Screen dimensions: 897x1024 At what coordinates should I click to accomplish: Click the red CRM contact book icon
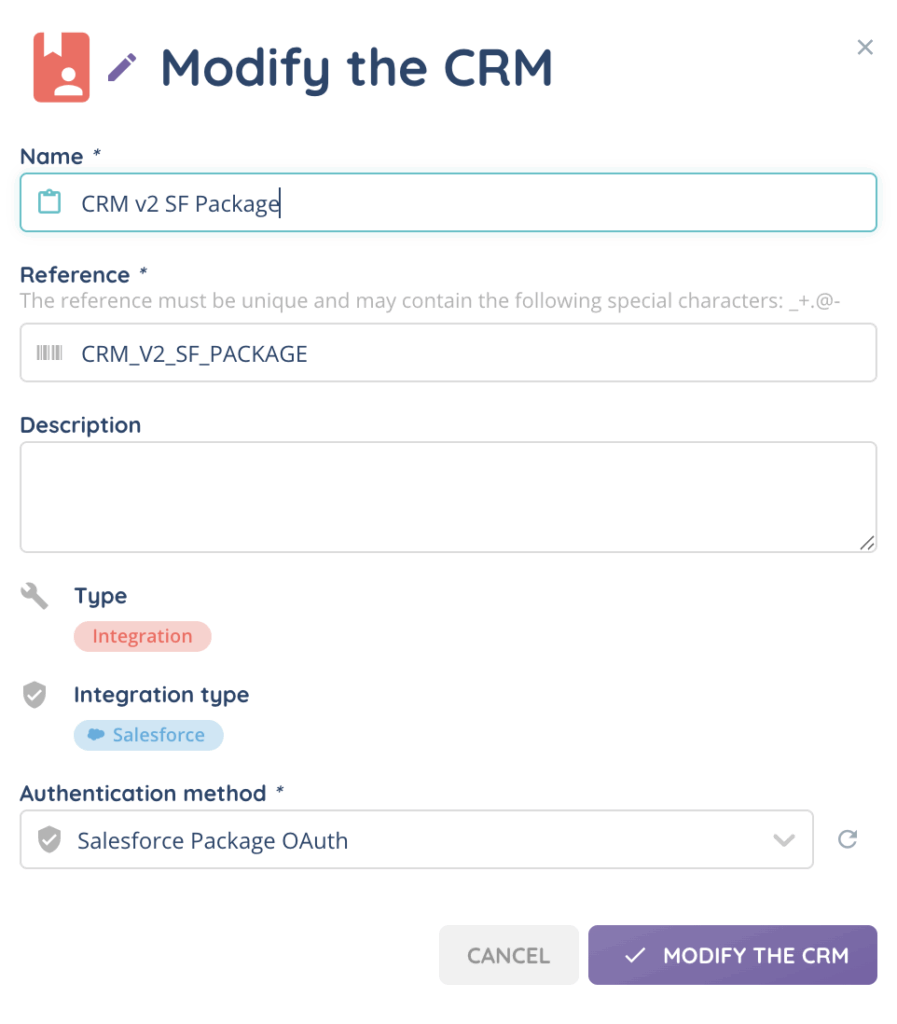(61, 67)
